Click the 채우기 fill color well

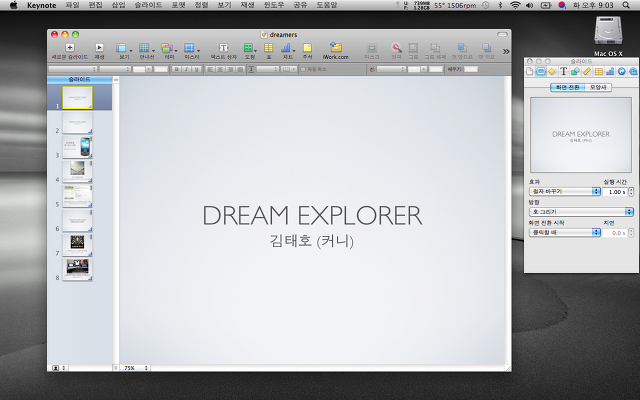pos(471,69)
